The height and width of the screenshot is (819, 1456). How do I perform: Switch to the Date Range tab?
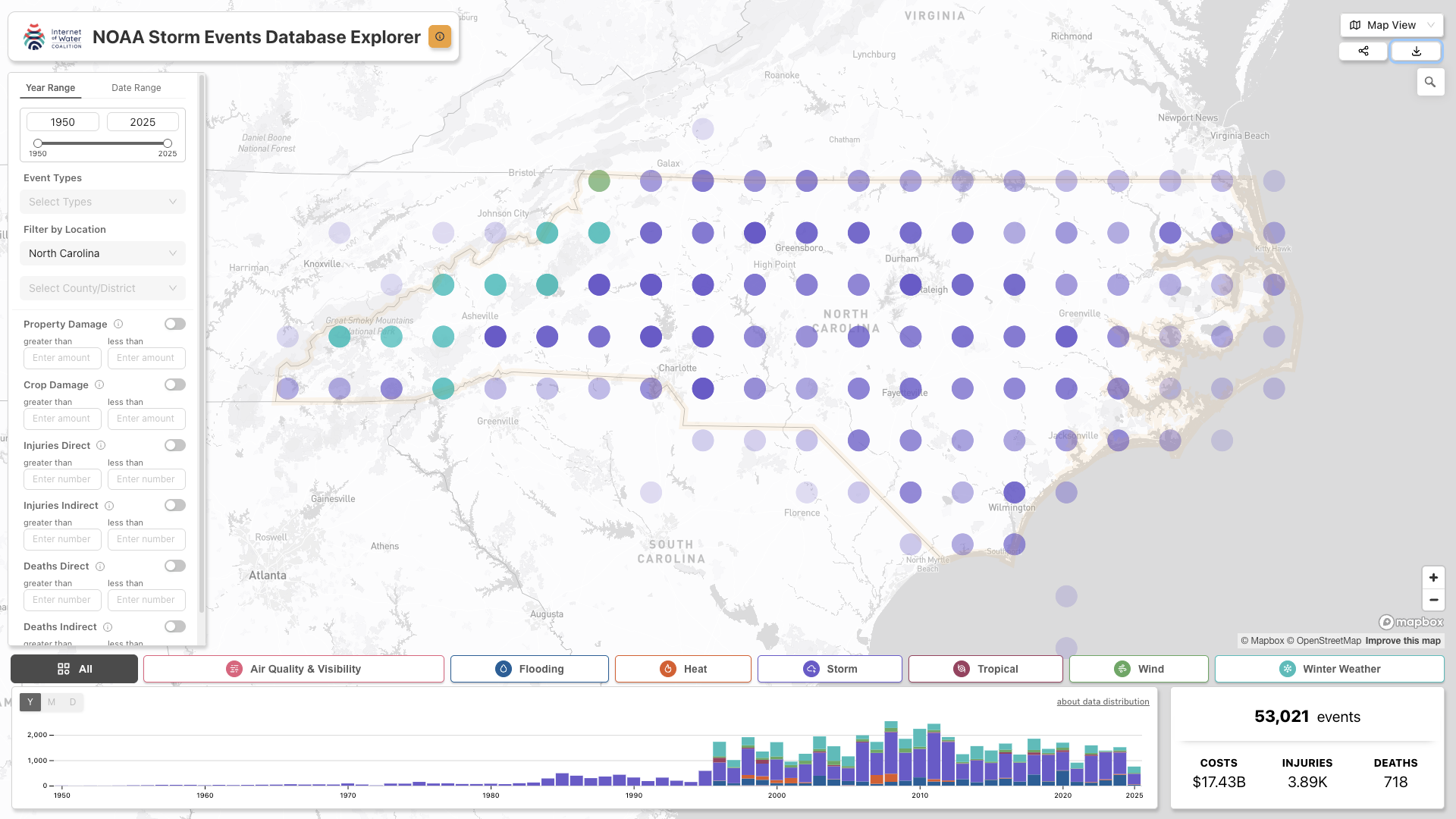point(136,87)
